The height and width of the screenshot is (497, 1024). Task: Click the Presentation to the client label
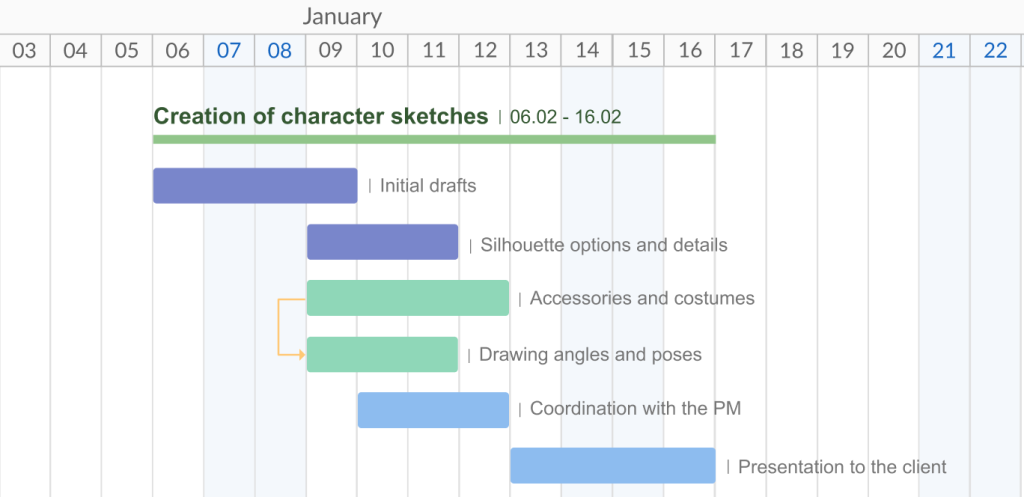pos(842,467)
